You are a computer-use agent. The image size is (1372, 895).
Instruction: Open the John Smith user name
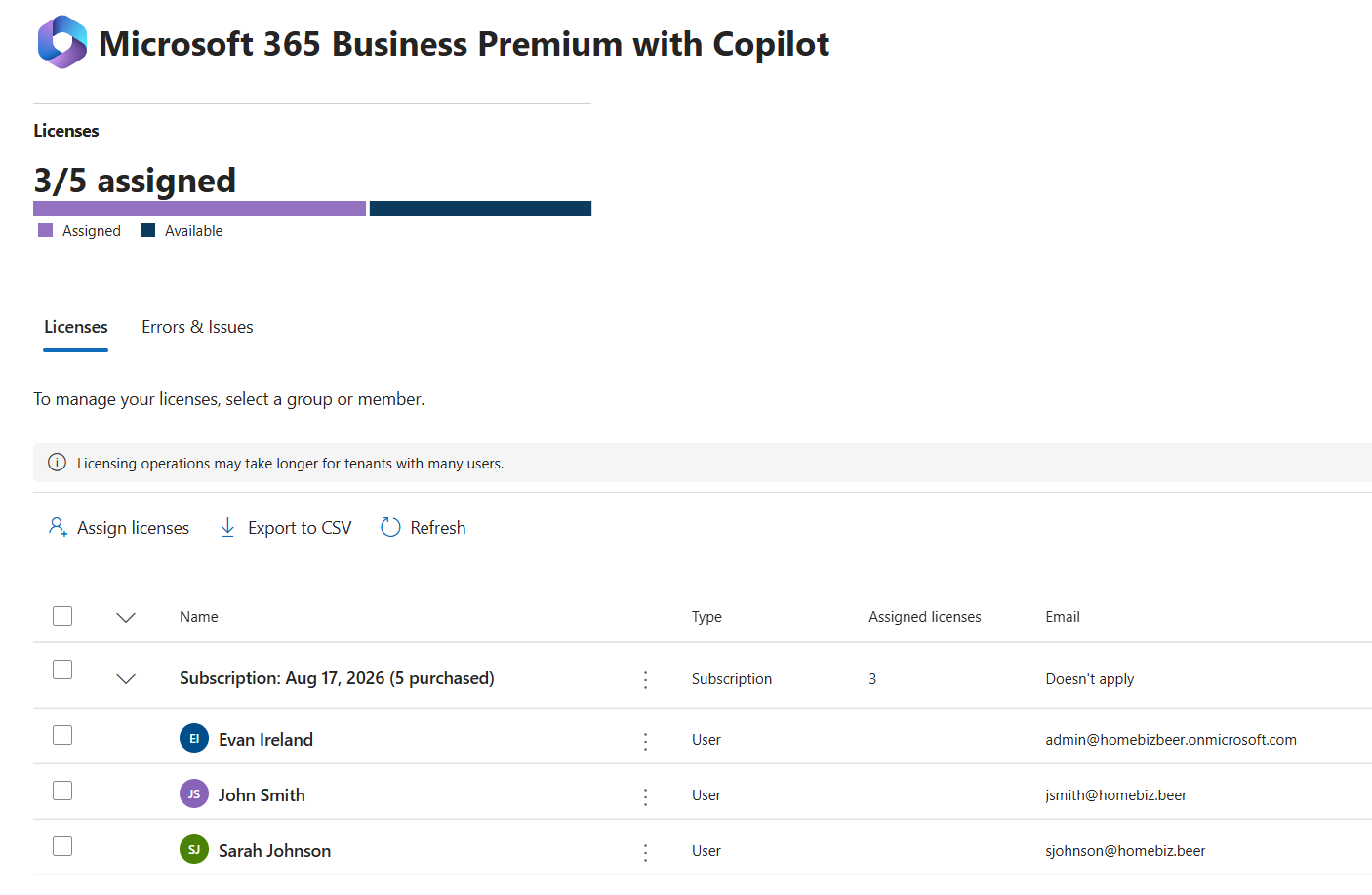[x=262, y=795]
